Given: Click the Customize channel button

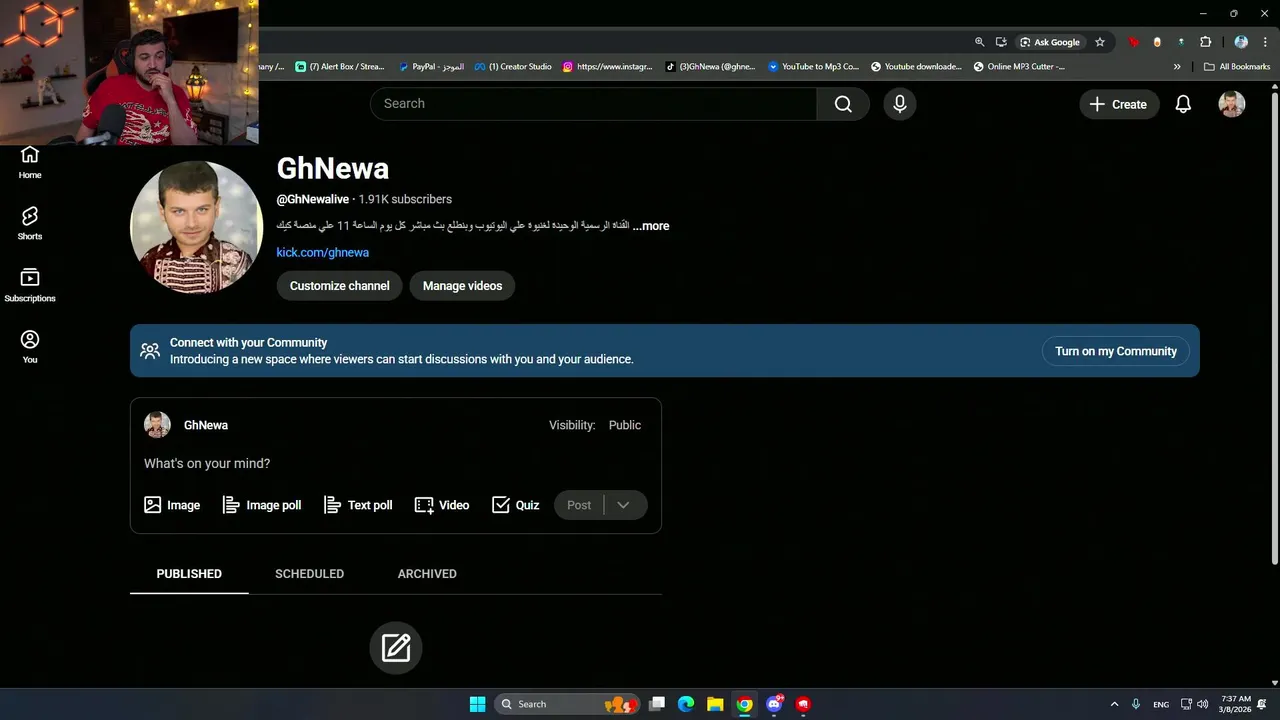Looking at the screenshot, I should pyautogui.click(x=340, y=286).
